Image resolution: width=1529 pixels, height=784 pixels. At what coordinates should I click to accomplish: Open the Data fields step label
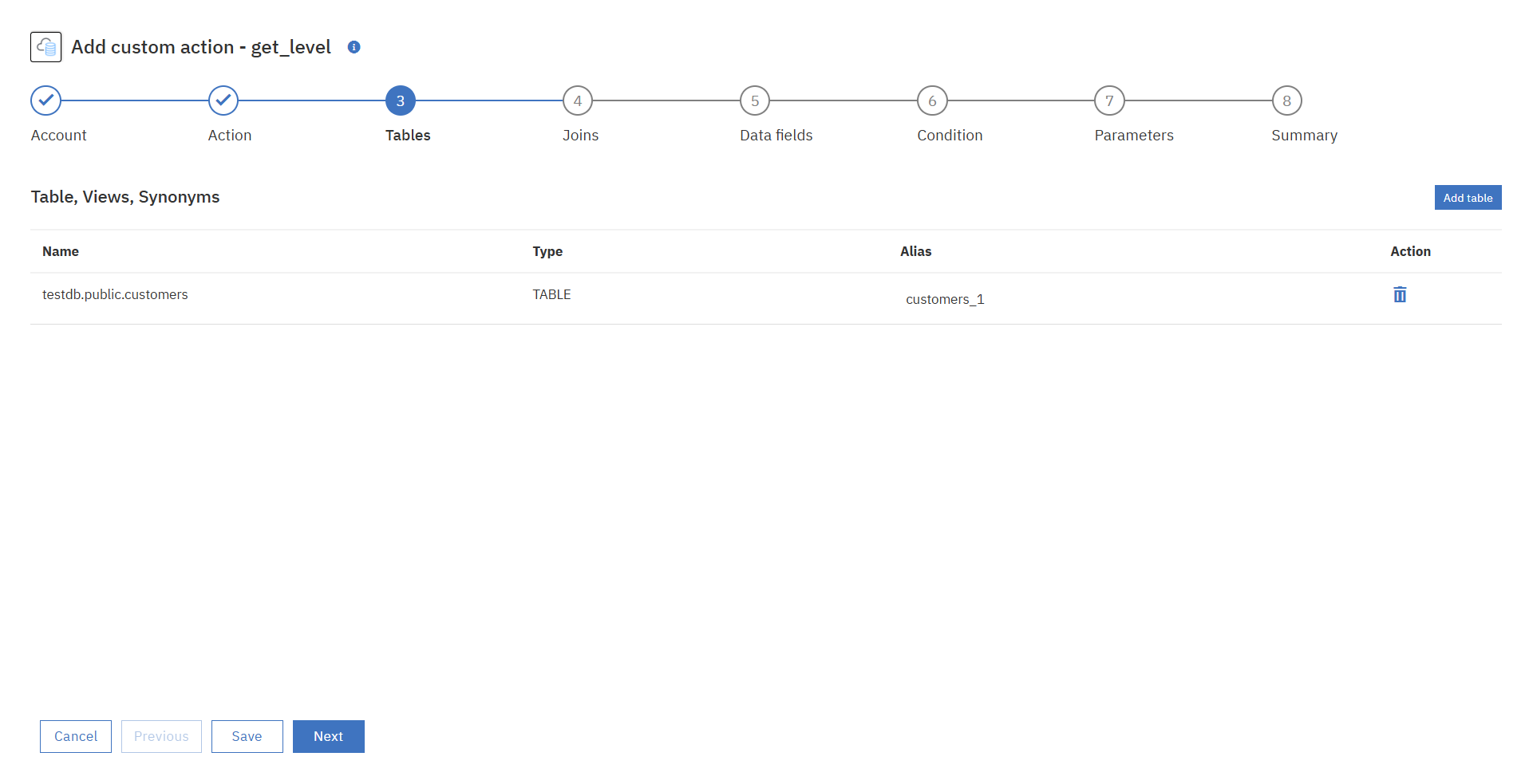point(776,136)
